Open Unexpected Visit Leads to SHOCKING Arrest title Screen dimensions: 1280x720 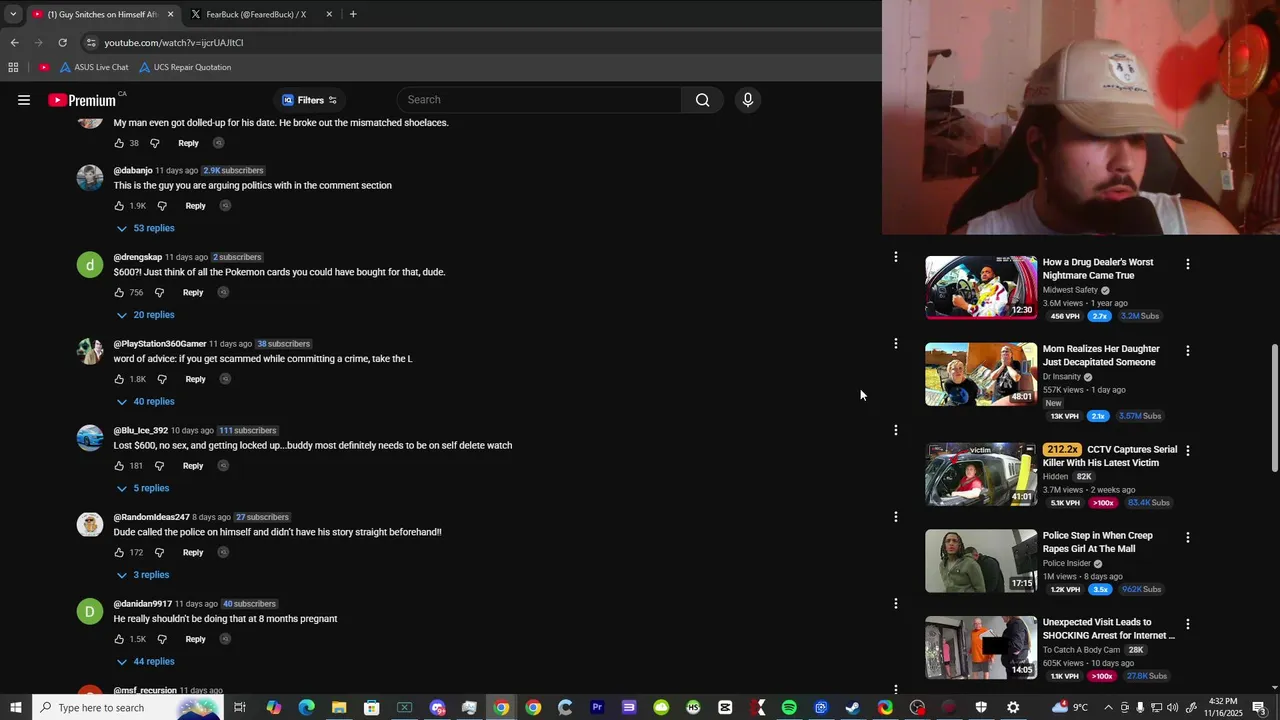point(1108,629)
